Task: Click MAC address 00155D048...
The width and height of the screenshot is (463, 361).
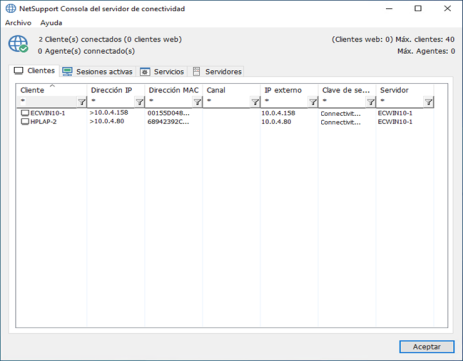Action: 168,113
